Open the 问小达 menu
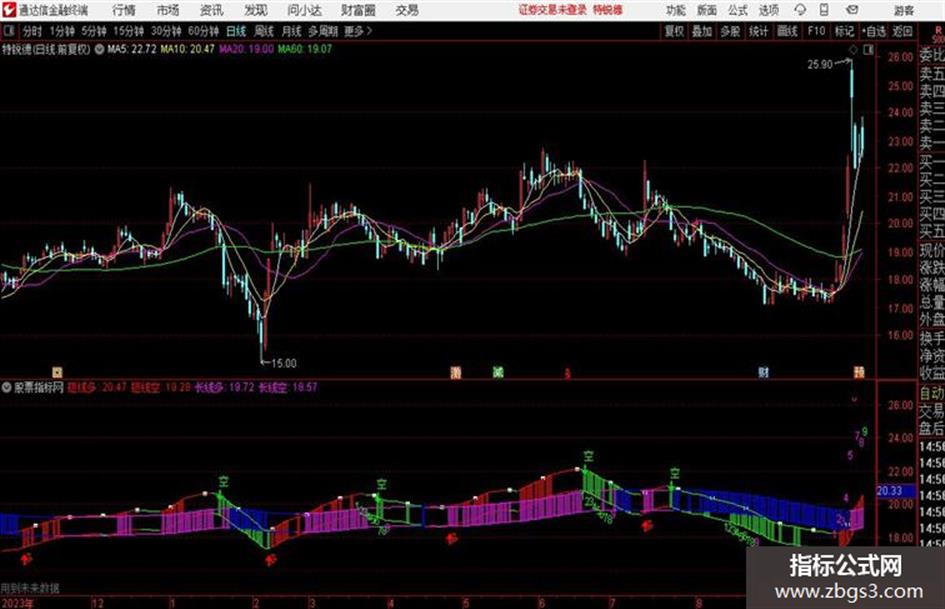945x609 pixels. [304, 10]
